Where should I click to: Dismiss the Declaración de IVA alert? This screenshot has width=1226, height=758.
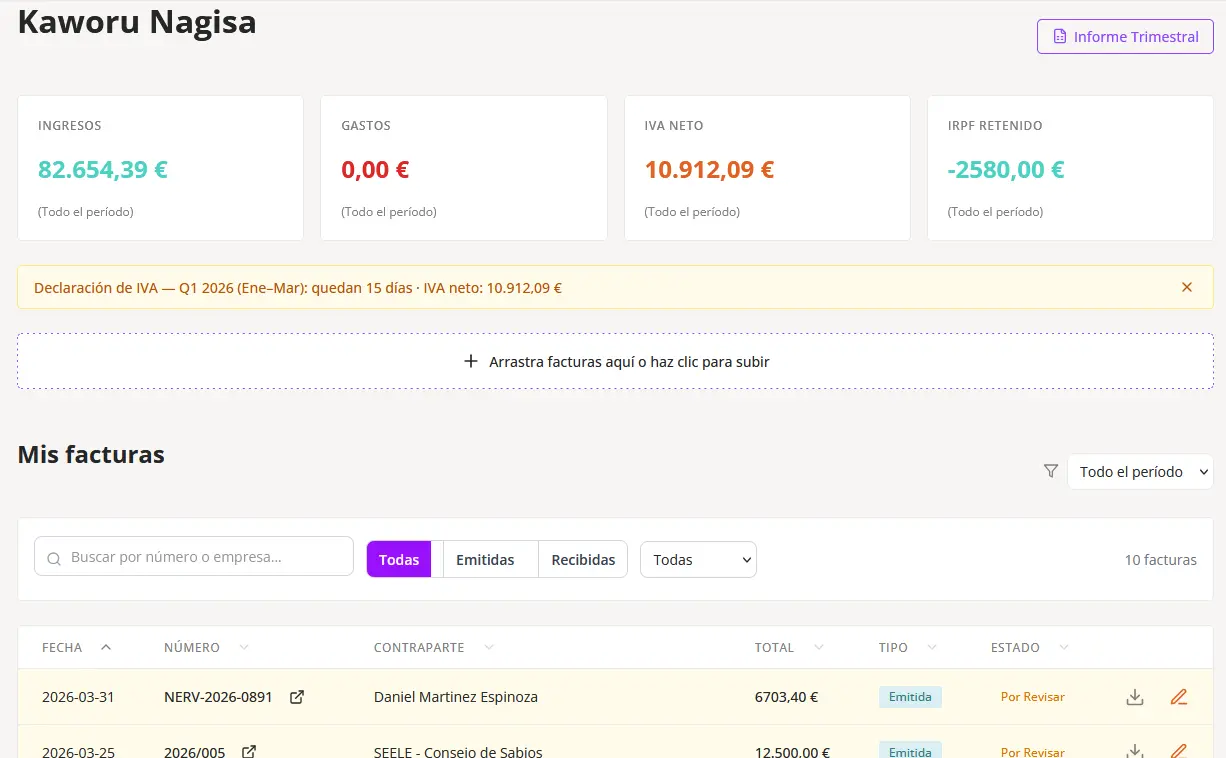tap(1187, 287)
